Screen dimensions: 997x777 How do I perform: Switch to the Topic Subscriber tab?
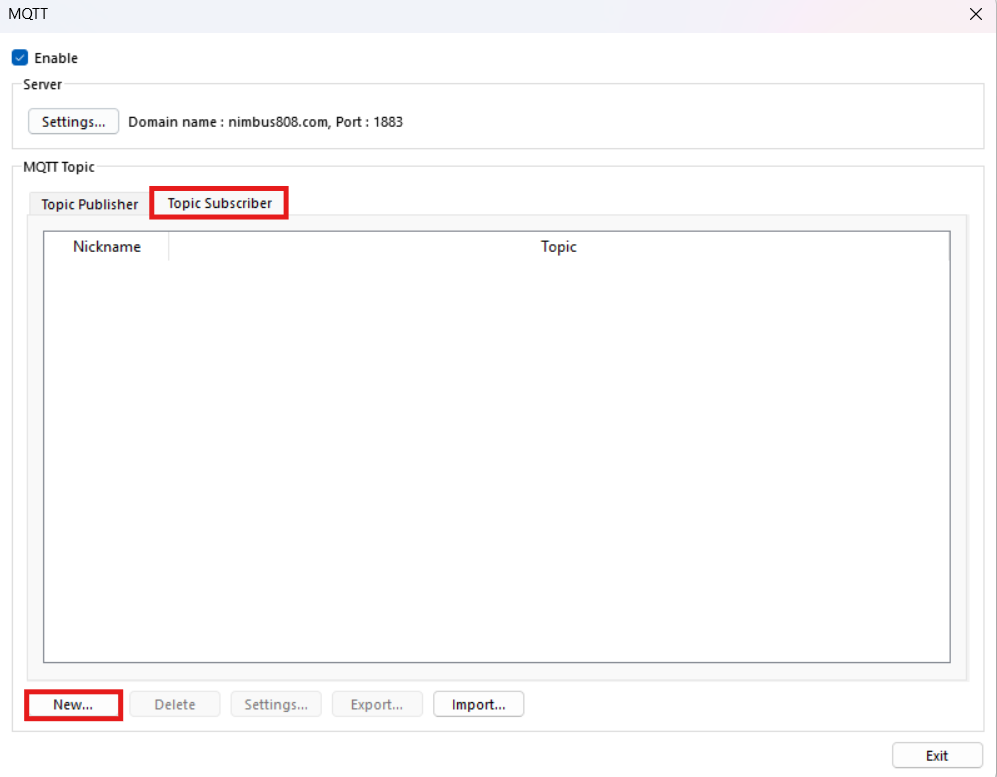(218, 203)
